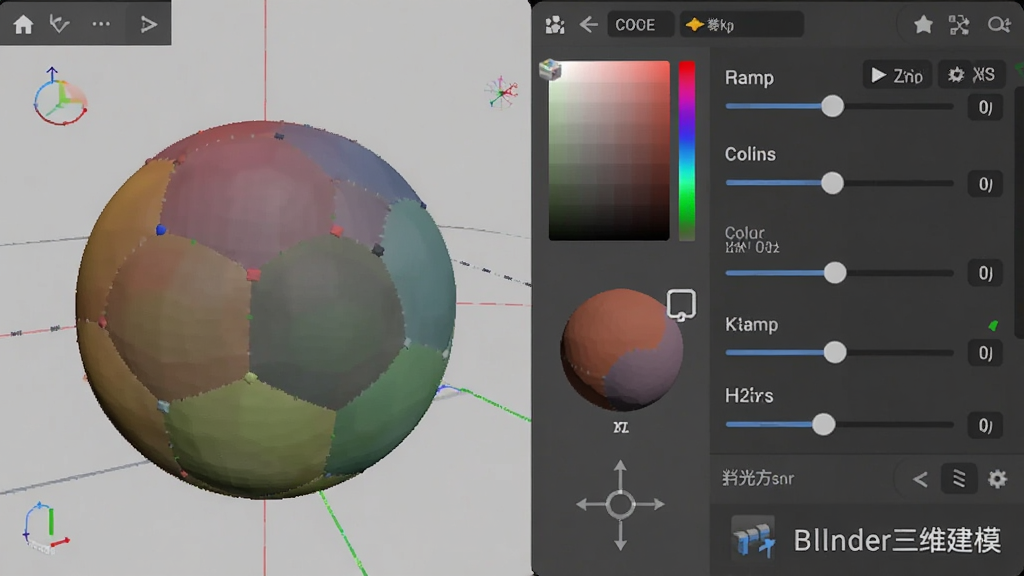Click the Ramp value field

(985, 107)
